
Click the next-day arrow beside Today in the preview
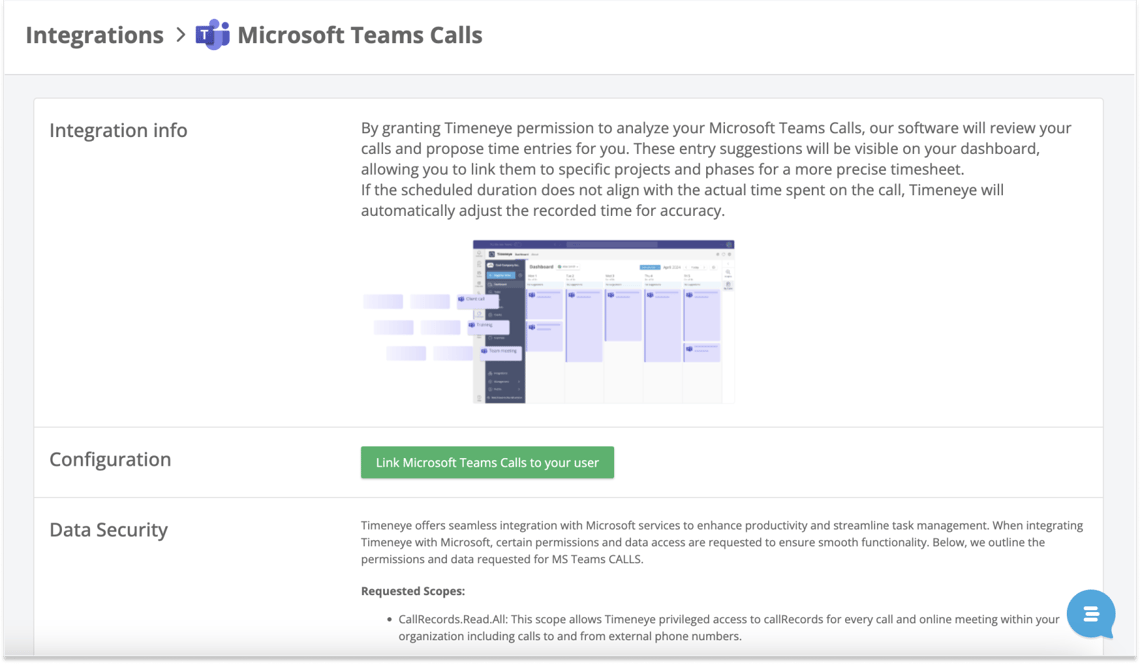(x=704, y=267)
